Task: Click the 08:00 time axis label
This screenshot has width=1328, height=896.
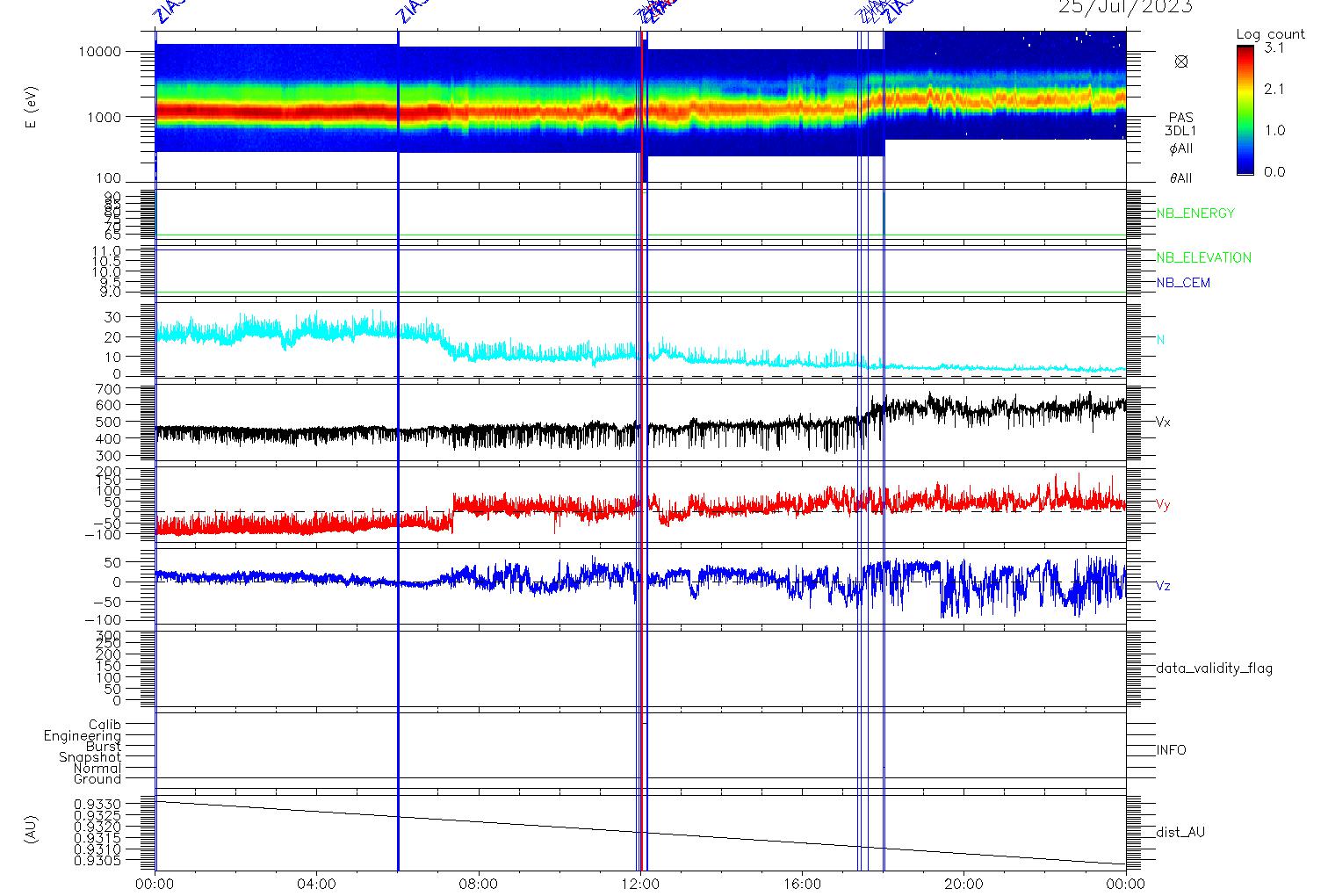Action: point(479,884)
